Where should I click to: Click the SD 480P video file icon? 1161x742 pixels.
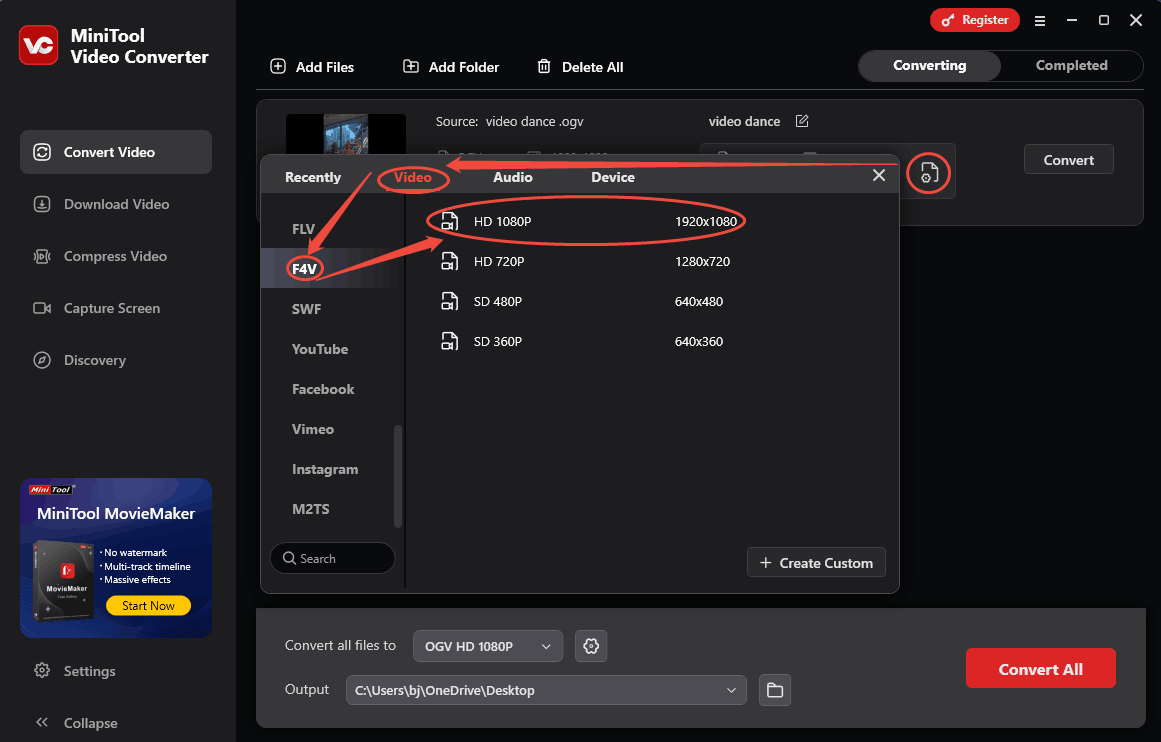449,301
